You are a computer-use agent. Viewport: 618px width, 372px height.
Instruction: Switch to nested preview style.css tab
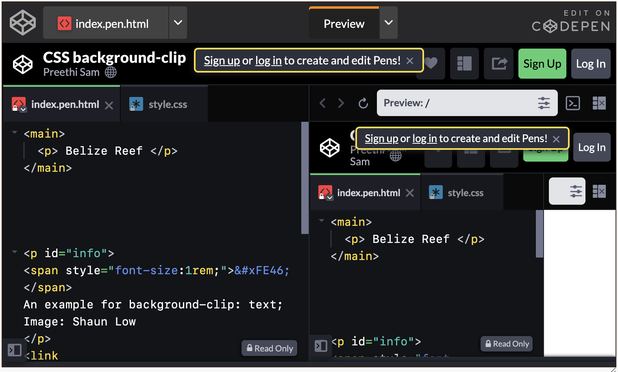(462, 193)
